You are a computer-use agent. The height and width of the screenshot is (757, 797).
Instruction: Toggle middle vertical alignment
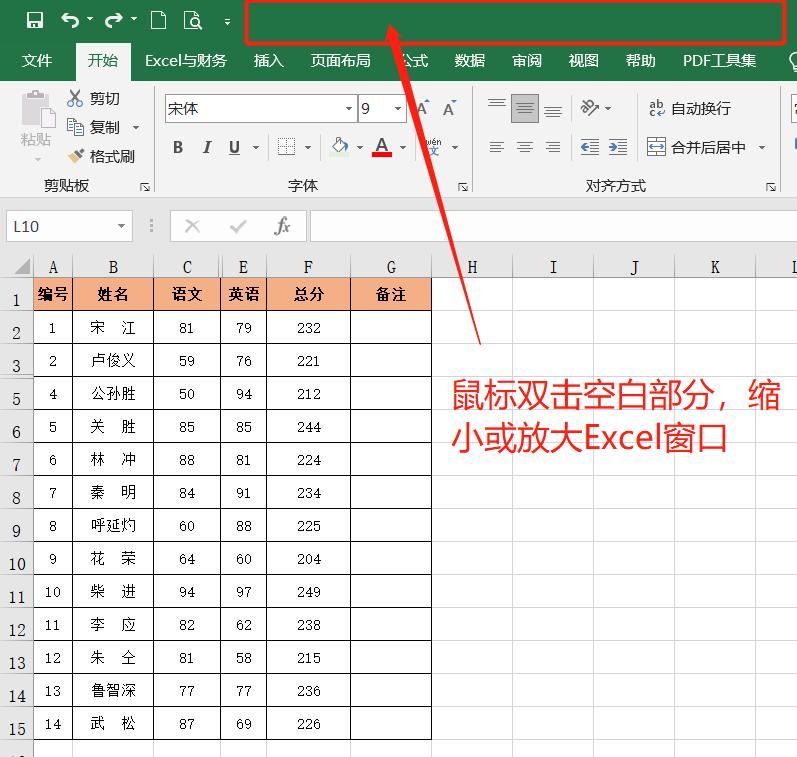(x=525, y=108)
